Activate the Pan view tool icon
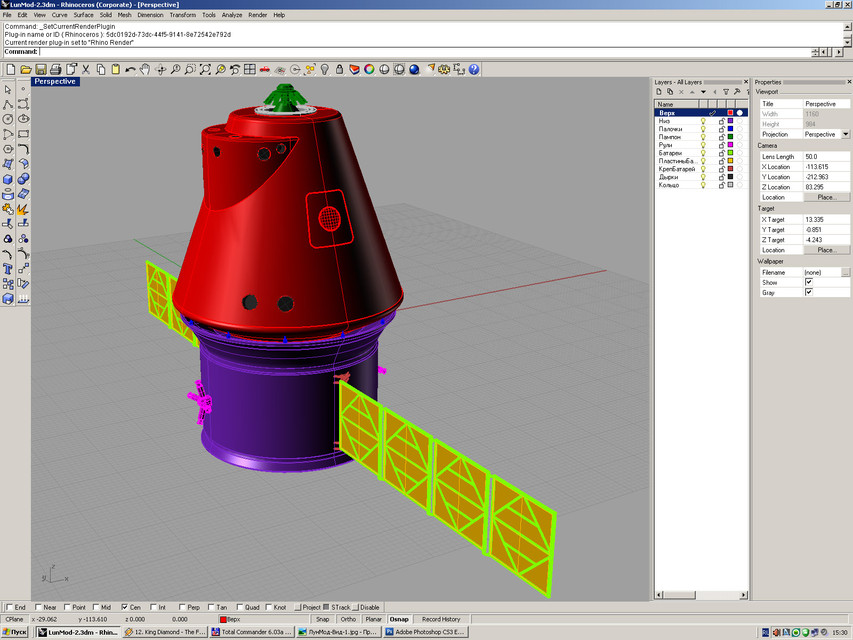 pyautogui.click(x=144, y=70)
